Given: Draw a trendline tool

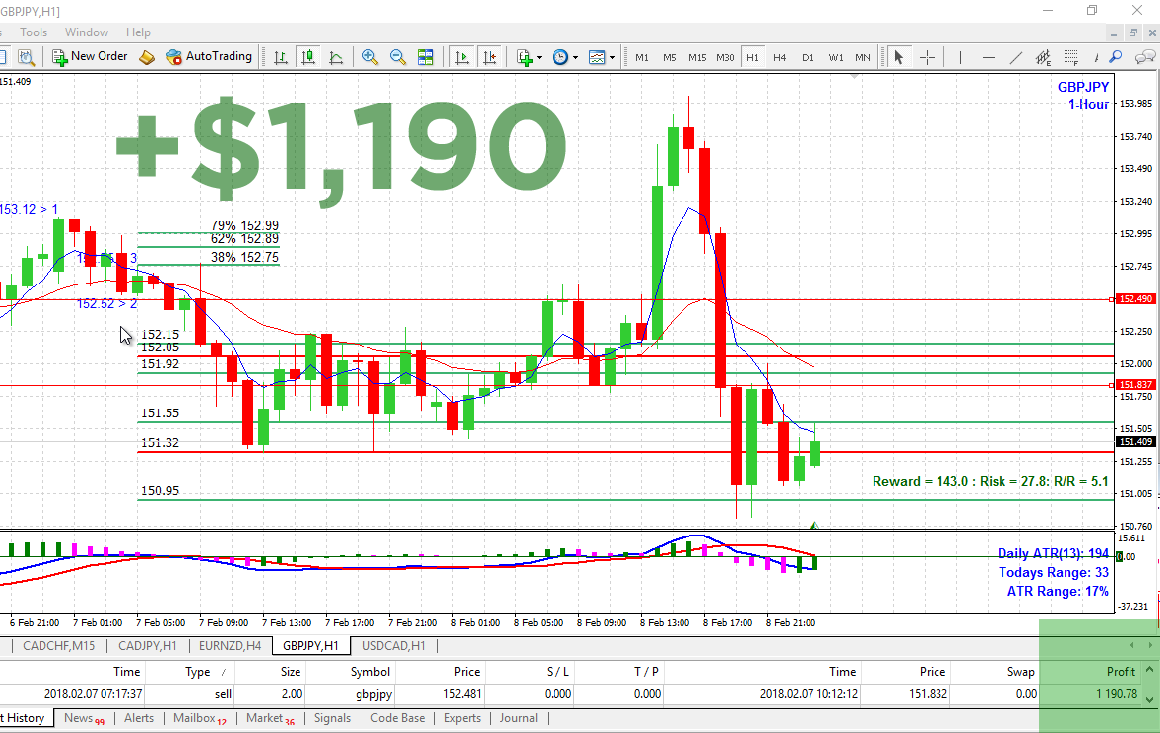Looking at the screenshot, I should tap(1016, 57).
